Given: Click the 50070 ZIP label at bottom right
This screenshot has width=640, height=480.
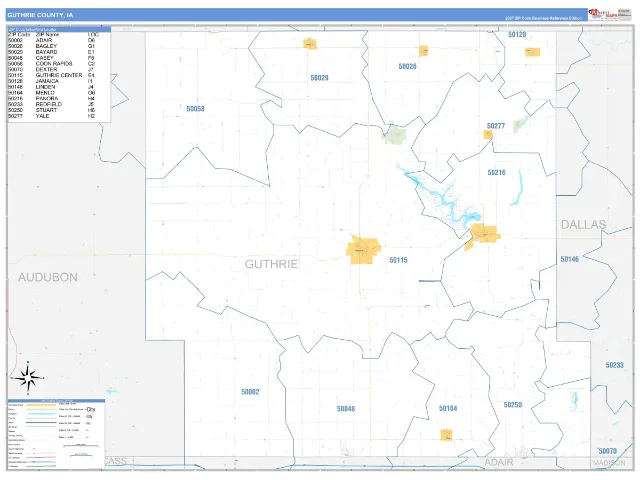Looking at the screenshot, I should point(607,451).
